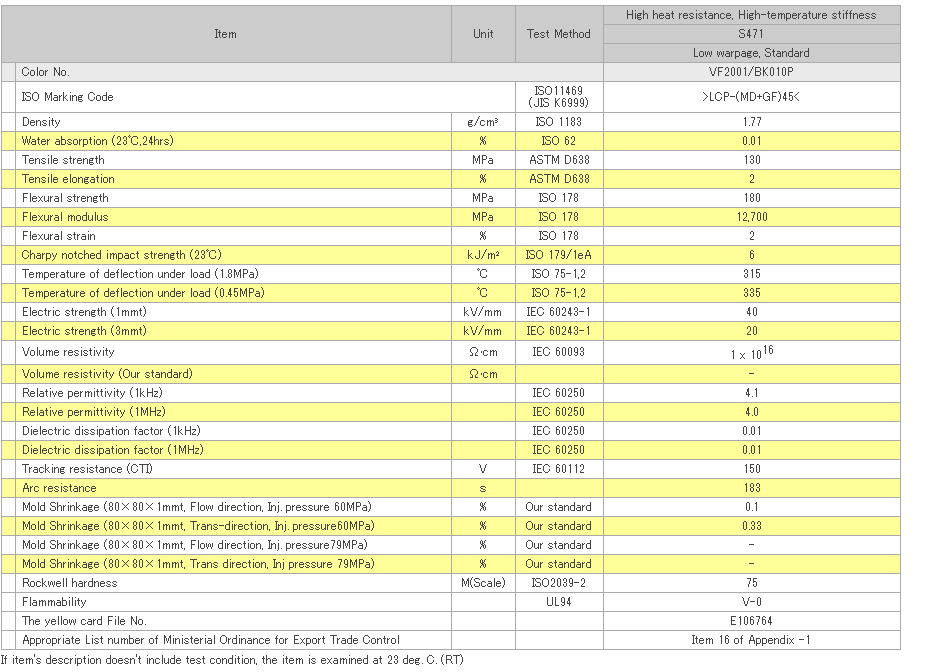This screenshot has height=672, width=927.
Task: Select the IEC 60093 test method cell
Action: 558,352
